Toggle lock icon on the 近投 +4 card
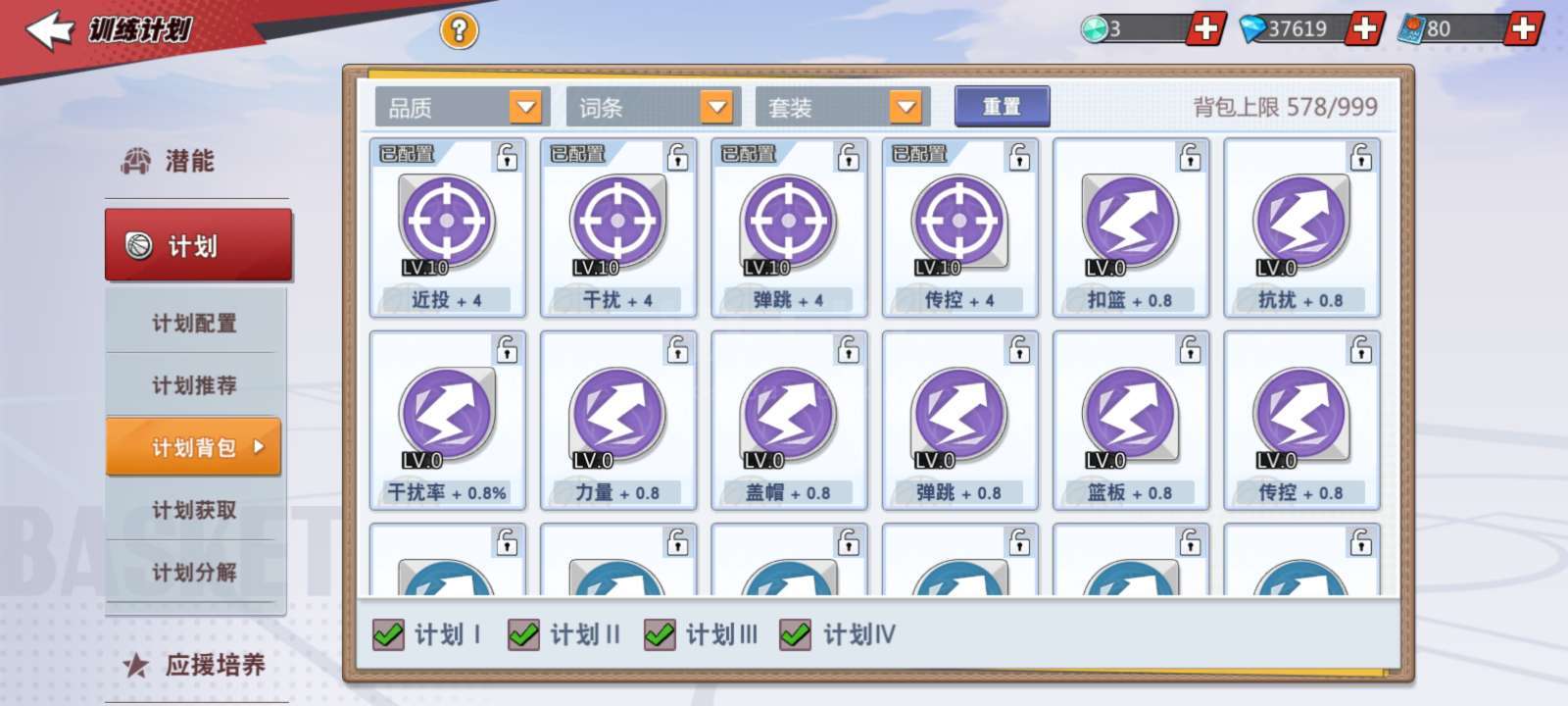The height and width of the screenshot is (706, 1568). pyautogui.click(x=507, y=156)
